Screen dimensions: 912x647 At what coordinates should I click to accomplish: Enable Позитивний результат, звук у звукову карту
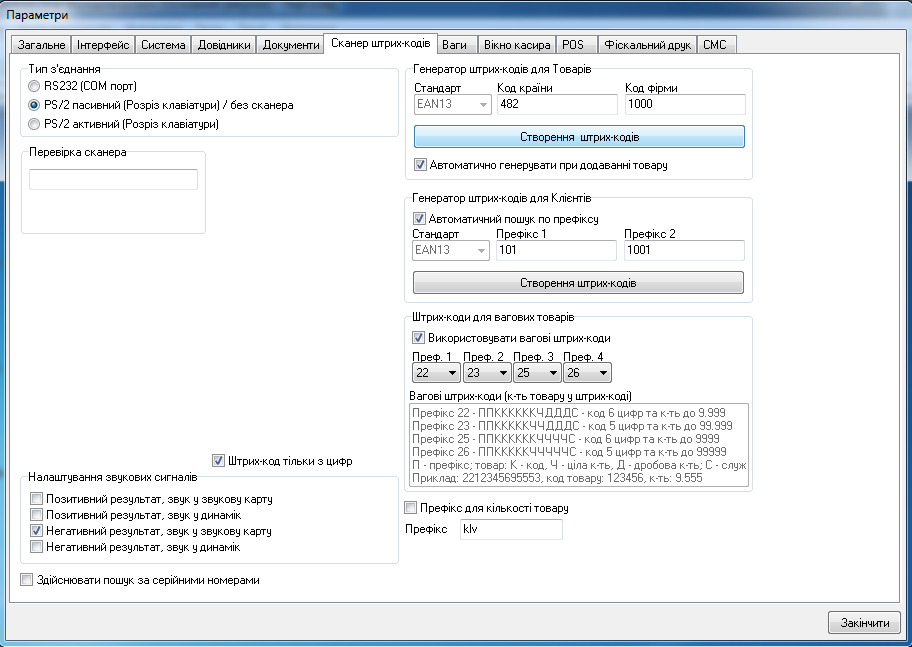(x=37, y=498)
